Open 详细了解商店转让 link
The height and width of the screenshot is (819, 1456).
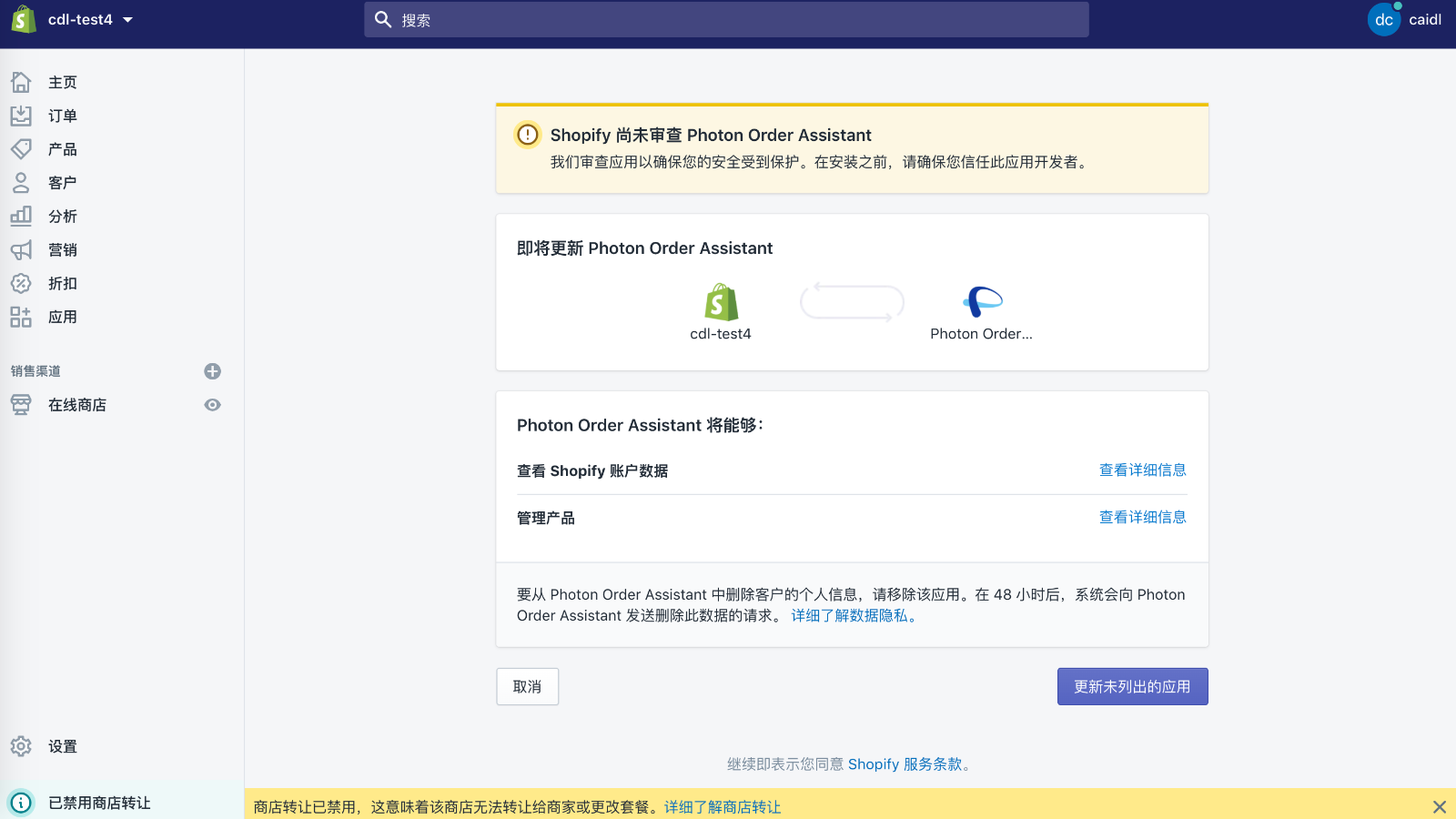(723, 807)
